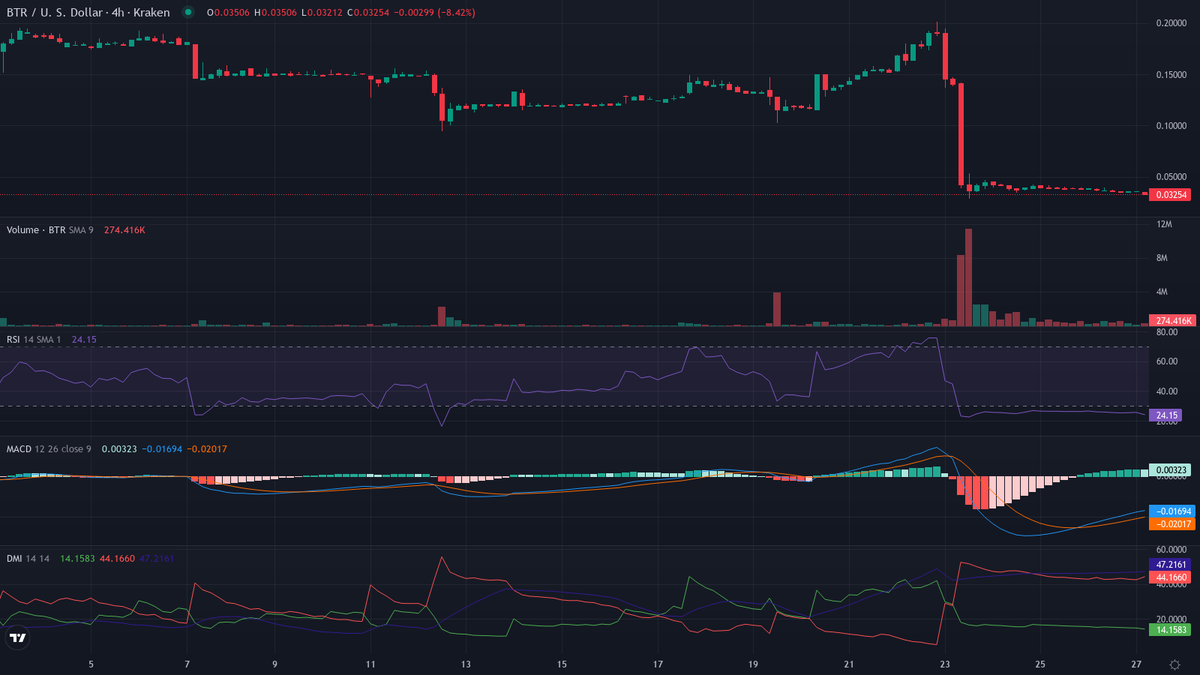Click date label 27 on time axis

click(x=1137, y=664)
